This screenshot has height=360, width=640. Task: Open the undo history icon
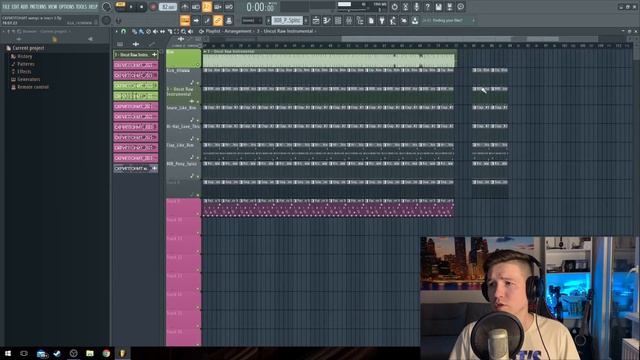click(x=394, y=7)
